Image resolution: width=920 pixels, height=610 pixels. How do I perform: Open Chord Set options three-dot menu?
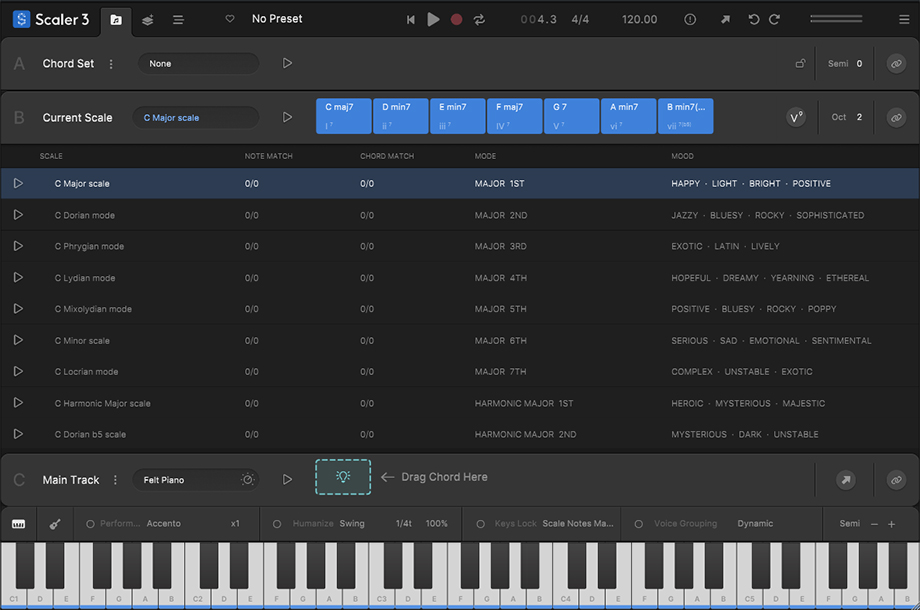[x=111, y=64]
